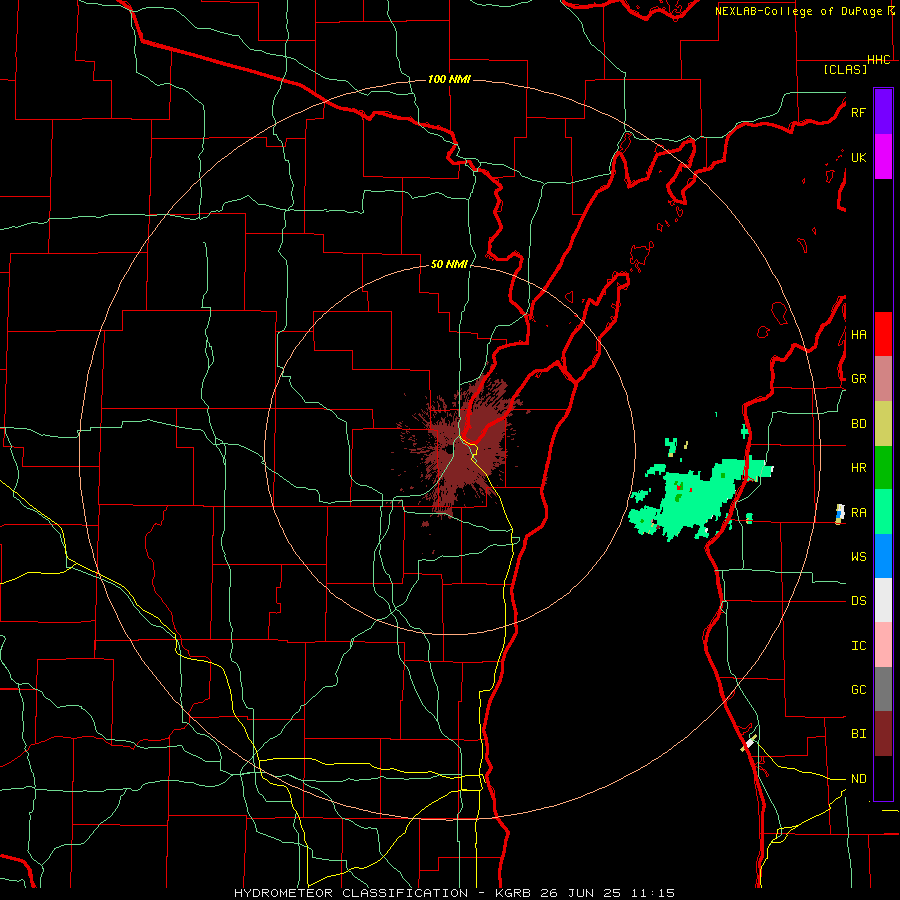Click the Hydrometeor Classification KGRB title text
This screenshot has height=900, width=900.
click(454, 893)
